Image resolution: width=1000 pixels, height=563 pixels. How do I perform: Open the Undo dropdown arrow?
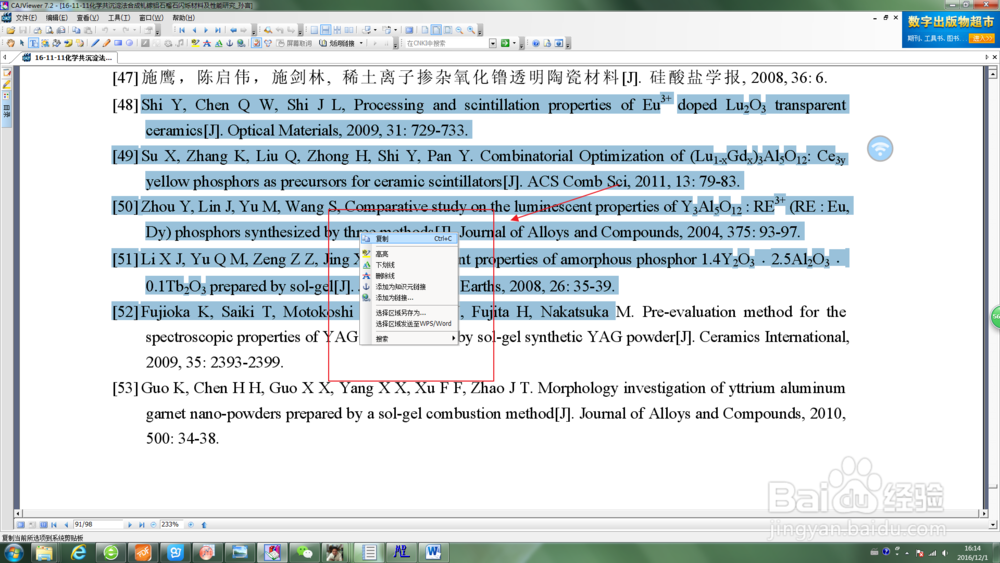click(114, 30)
